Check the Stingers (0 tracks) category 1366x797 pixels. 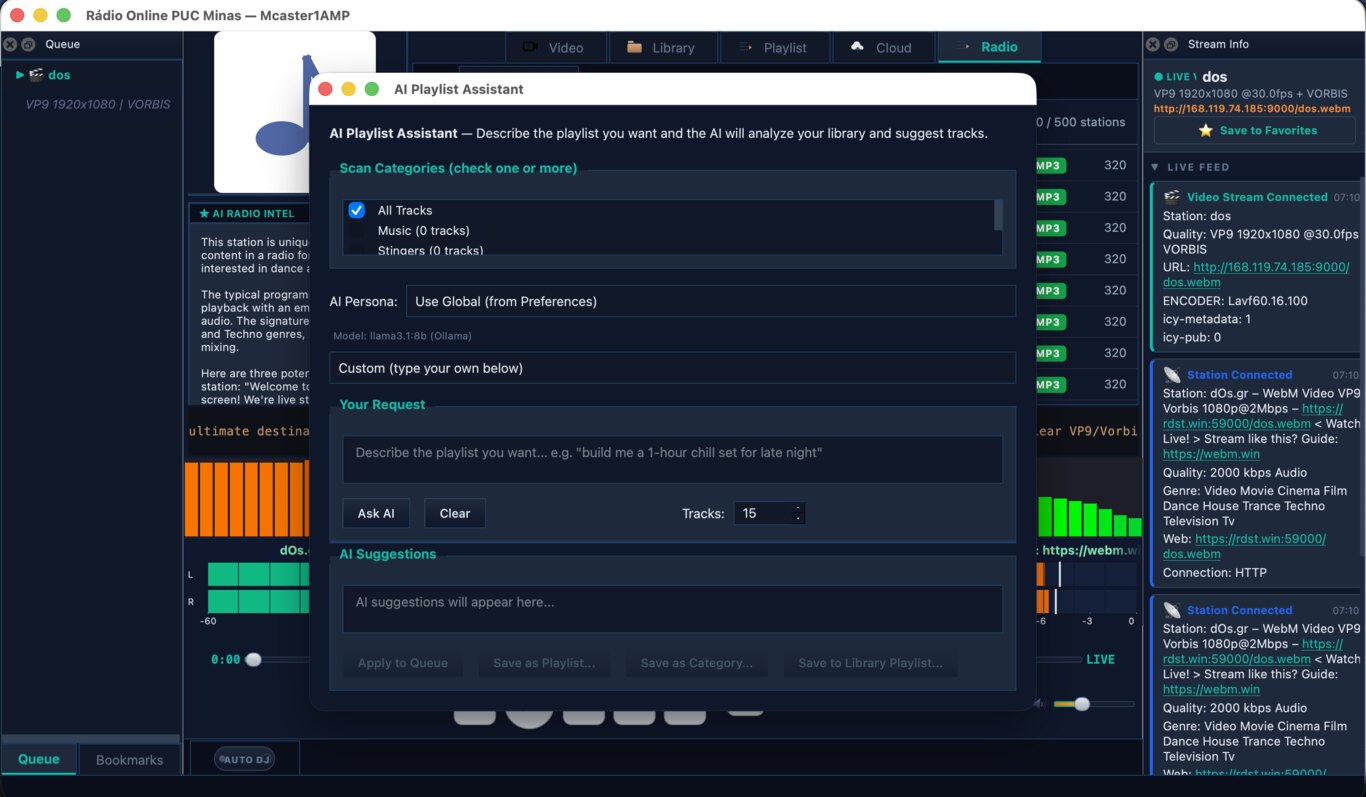tap(356, 250)
